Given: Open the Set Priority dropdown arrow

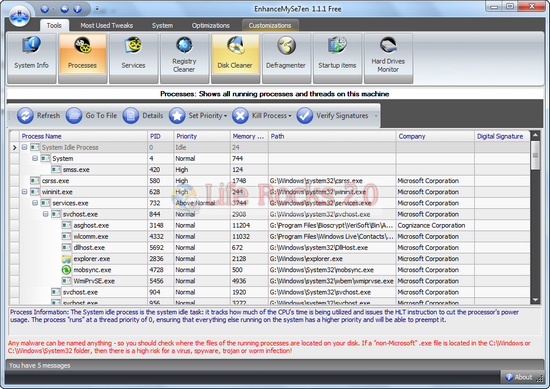Looking at the screenshot, I should coord(225,116).
